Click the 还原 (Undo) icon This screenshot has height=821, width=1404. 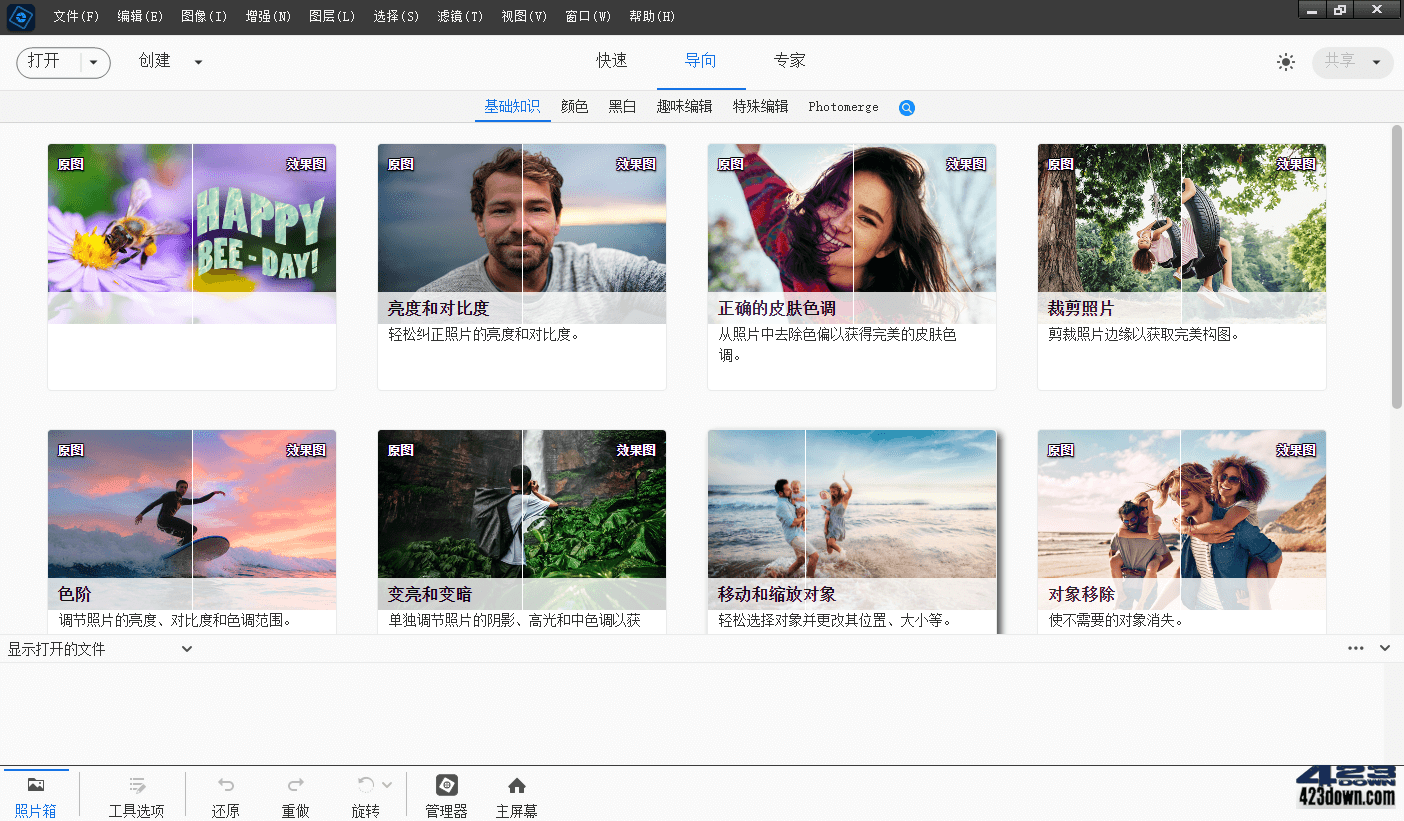pyautogui.click(x=225, y=785)
